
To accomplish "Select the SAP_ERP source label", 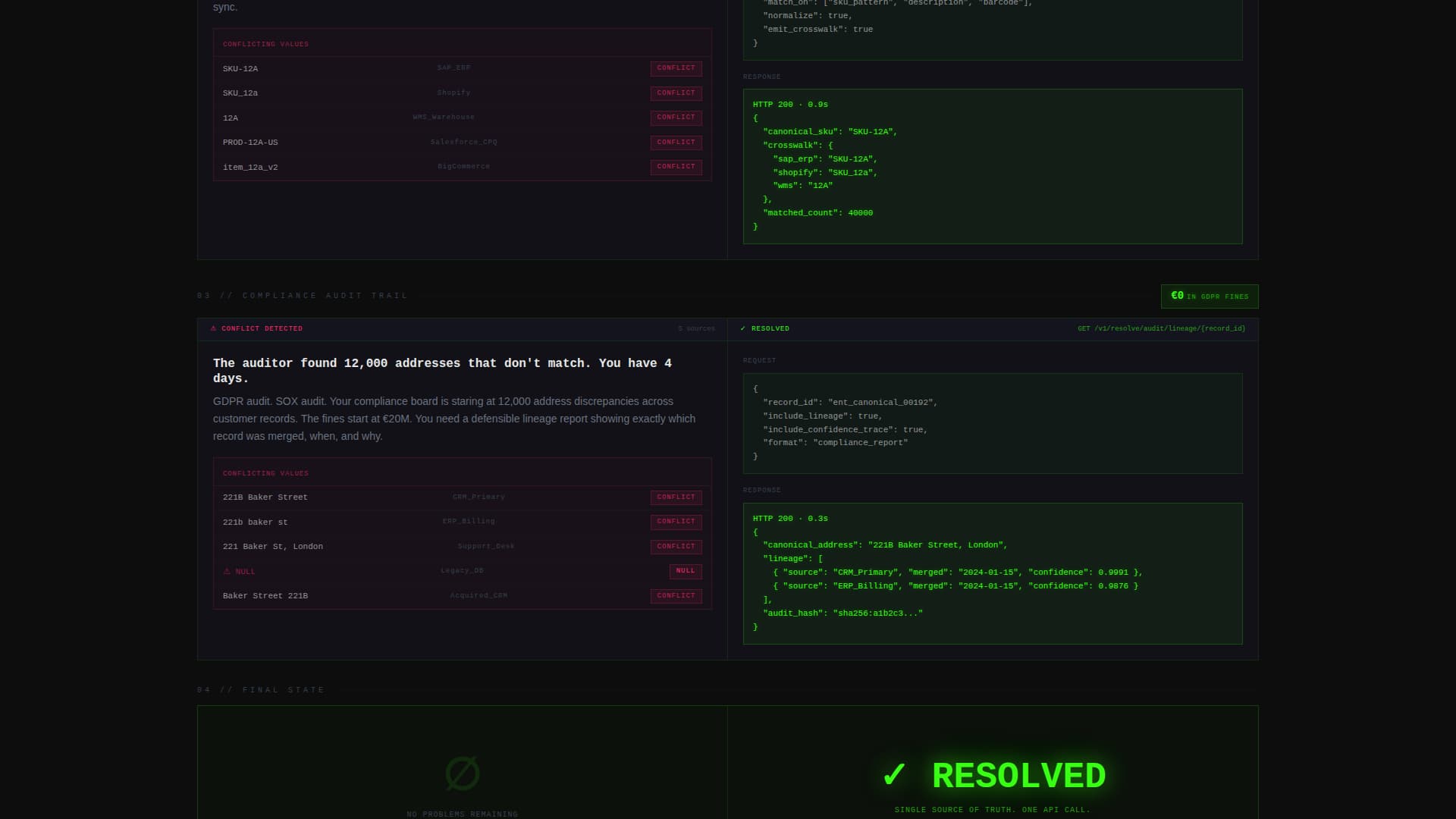I will click(453, 68).
